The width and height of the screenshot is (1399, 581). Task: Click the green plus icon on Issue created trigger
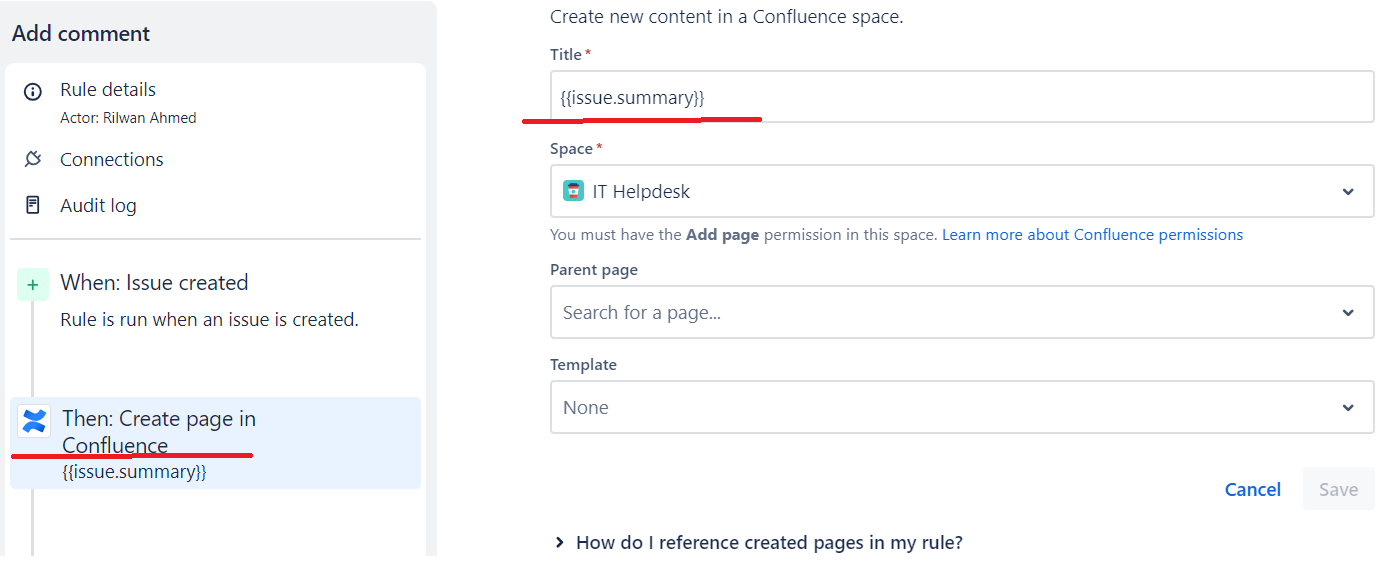tap(33, 284)
